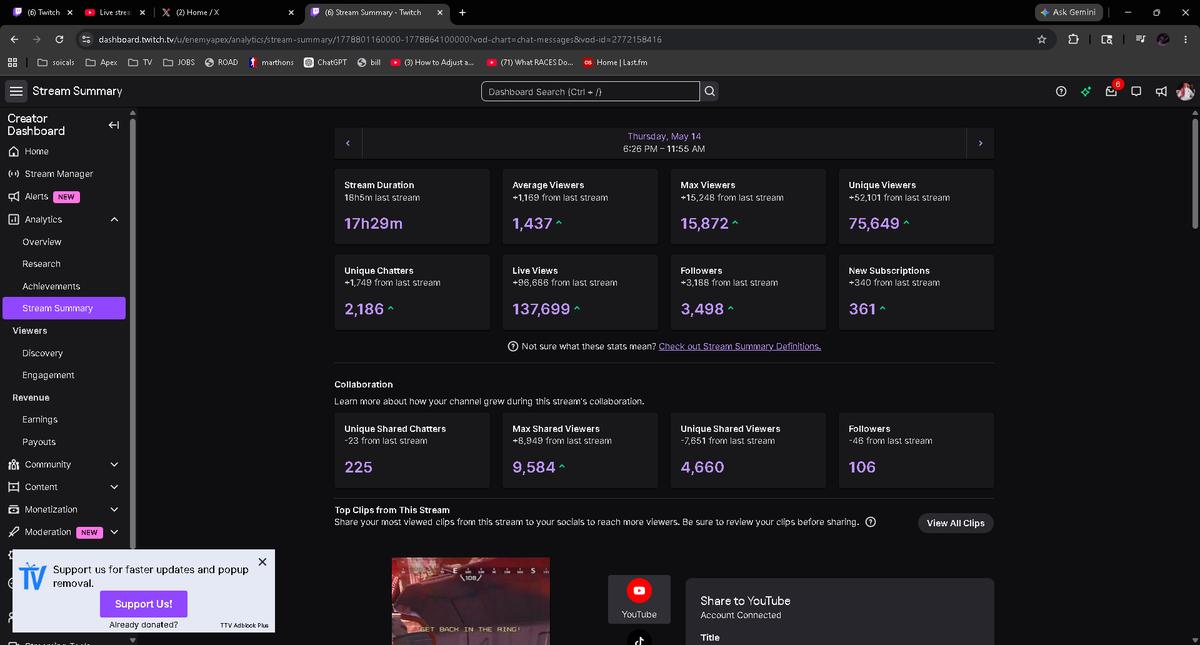
Task: Open Stream Summary Definitions link
Action: [740, 346]
